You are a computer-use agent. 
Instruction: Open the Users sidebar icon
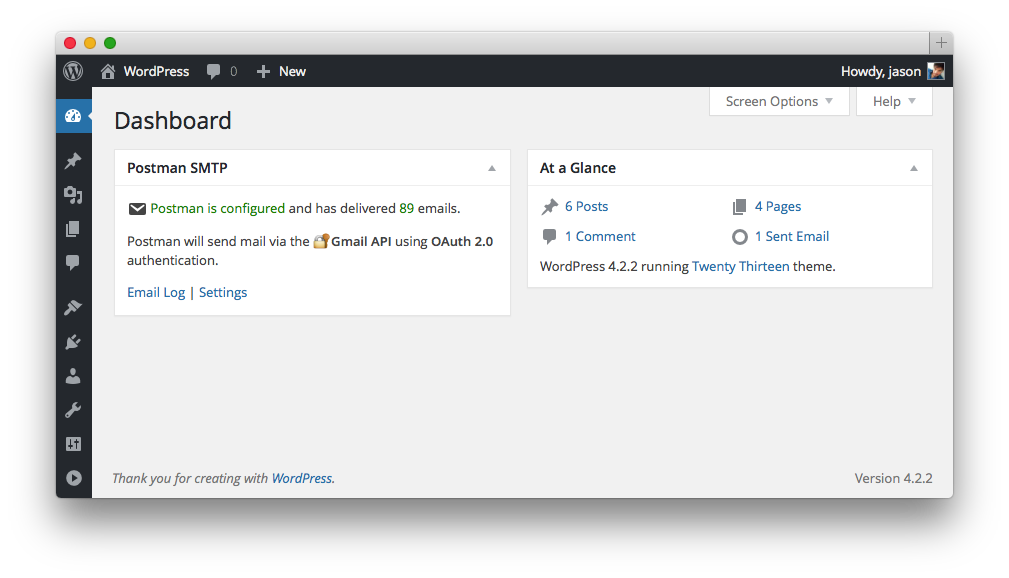pos(73,376)
